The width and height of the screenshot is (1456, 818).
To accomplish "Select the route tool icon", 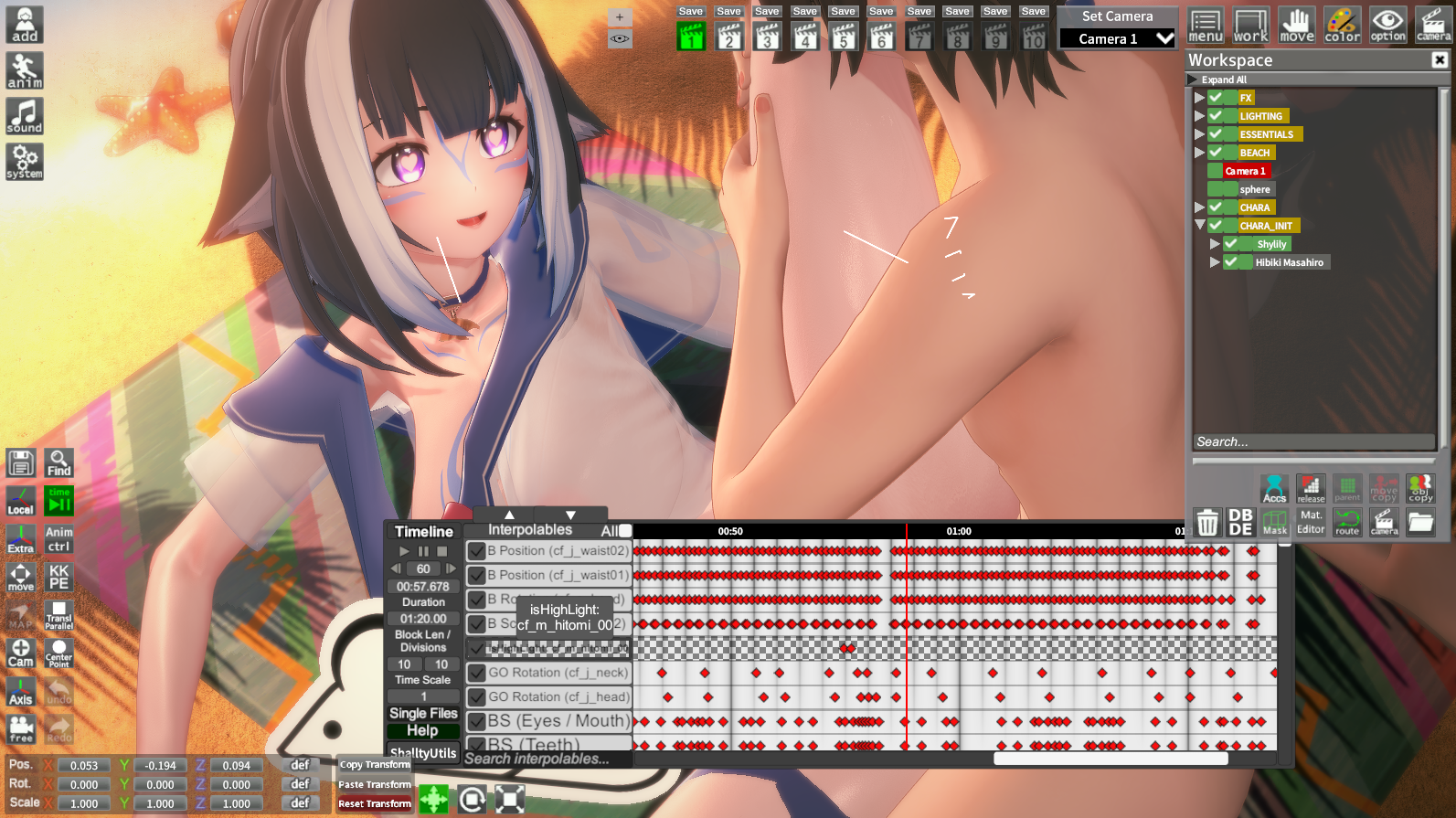I will 1347,522.
